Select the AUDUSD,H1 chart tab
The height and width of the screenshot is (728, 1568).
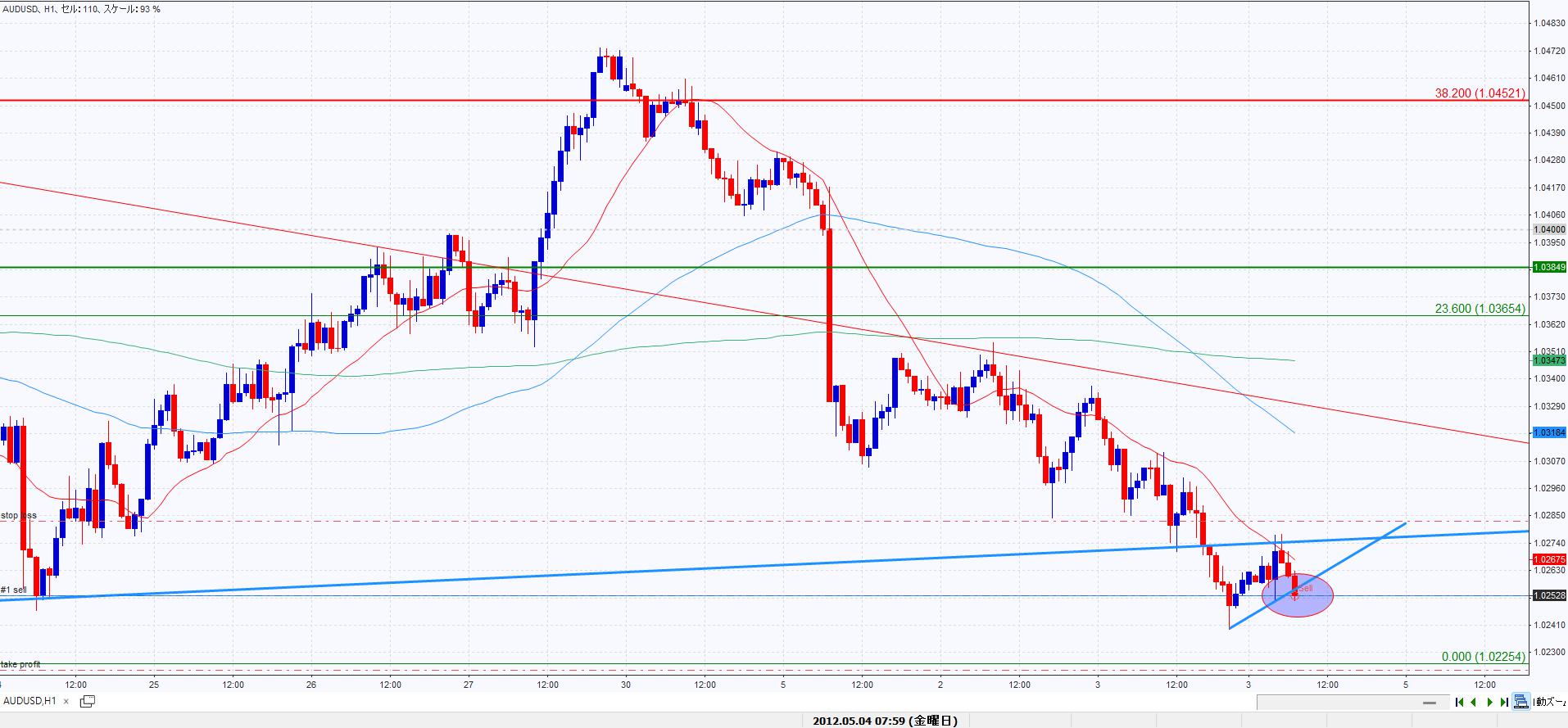pyautogui.click(x=30, y=701)
